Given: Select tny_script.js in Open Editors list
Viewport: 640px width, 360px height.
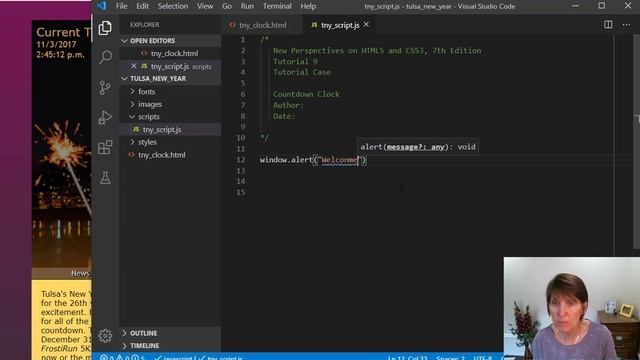Looking at the screenshot, I should click(x=170, y=66).
